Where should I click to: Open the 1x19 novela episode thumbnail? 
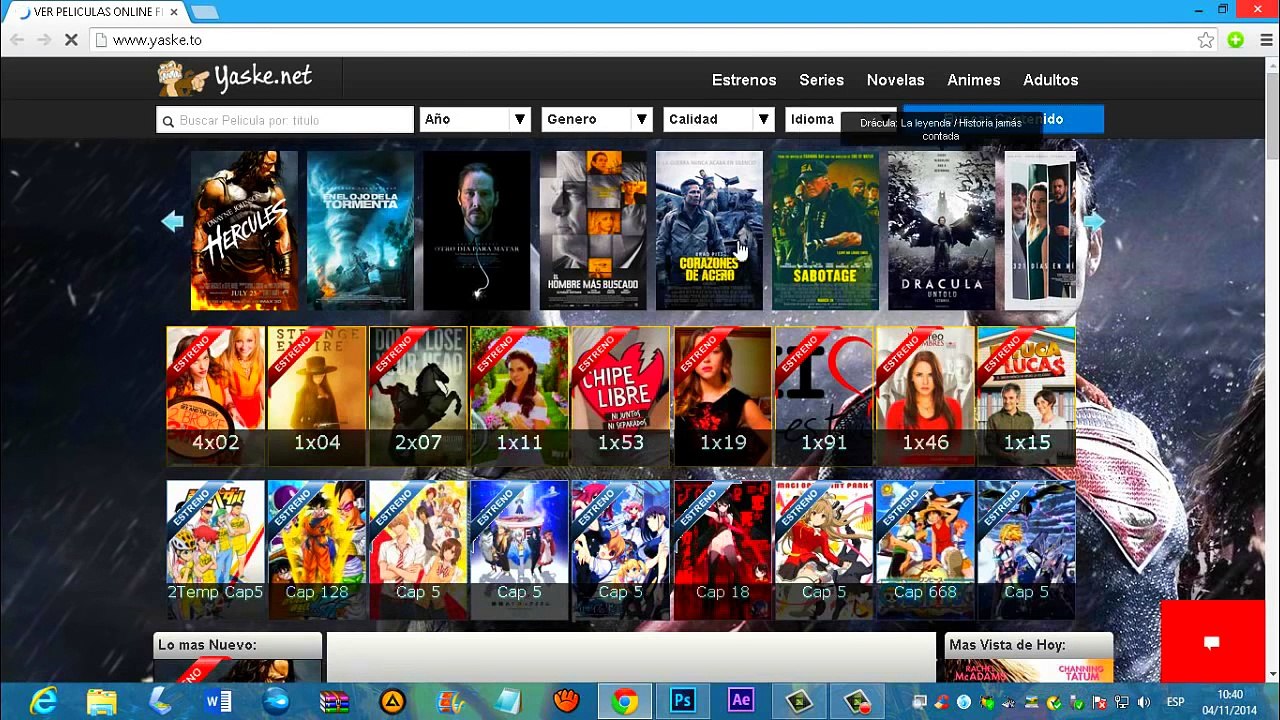pyautogui.click(x=723, y=396)
